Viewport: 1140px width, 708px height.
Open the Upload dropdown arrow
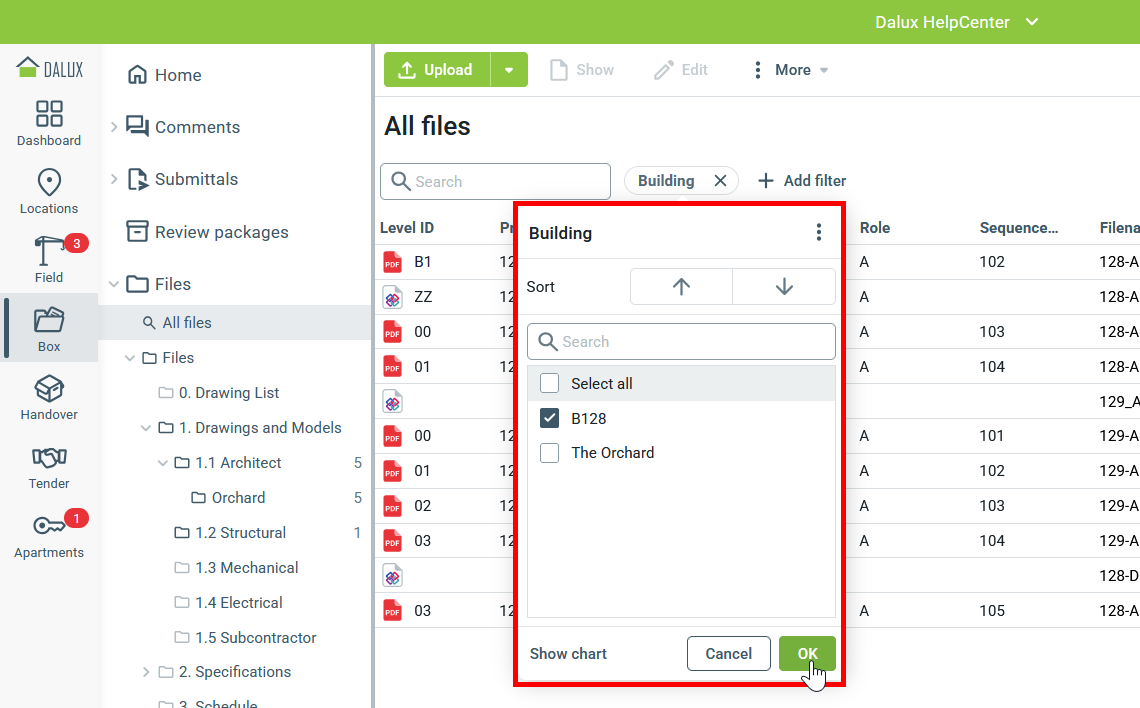(x=509, y=70)
